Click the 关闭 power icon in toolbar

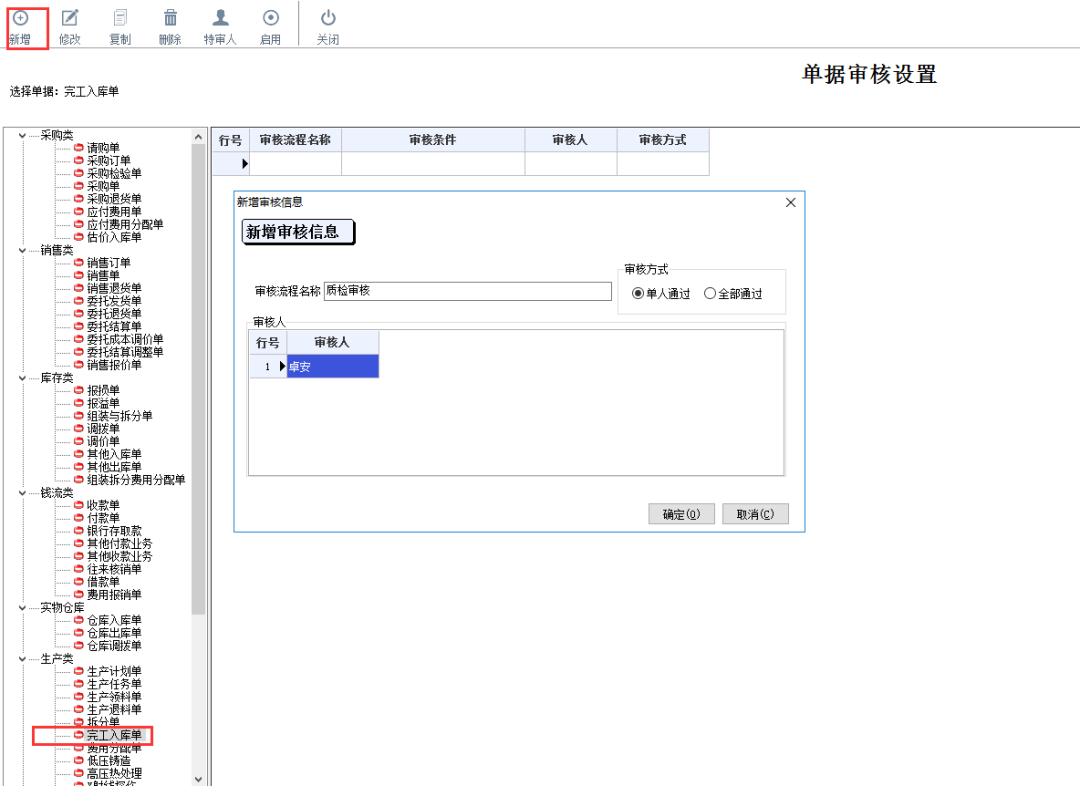click(328, 18)
